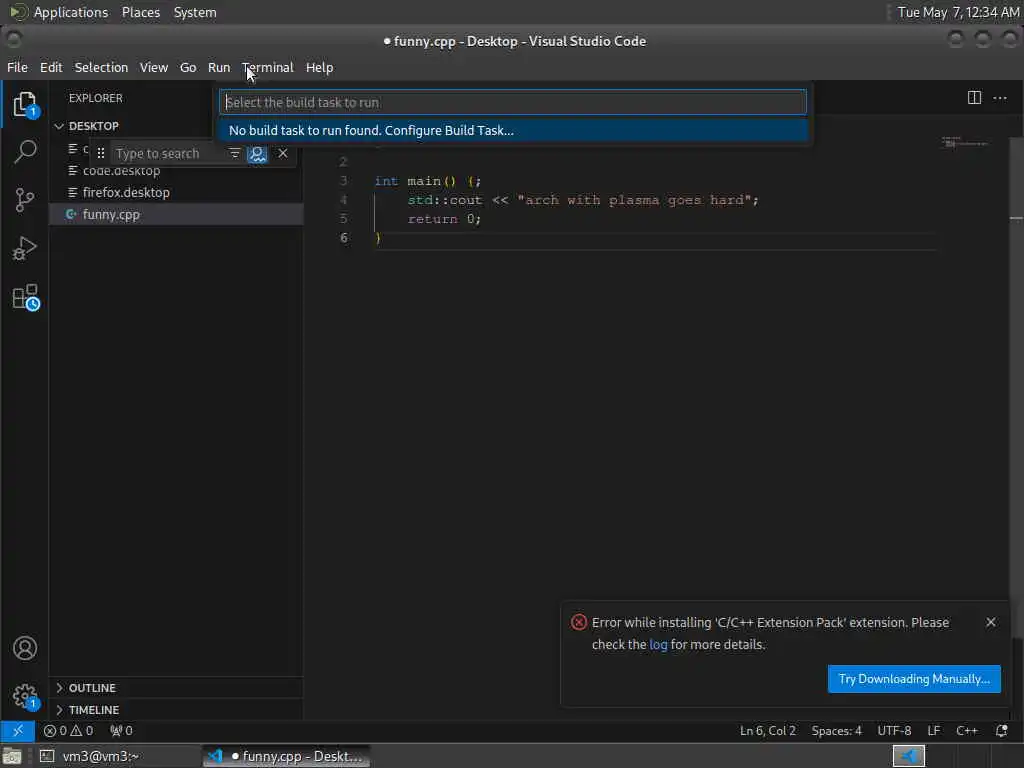Open the View menu
Viewport: 1024px width, 768px height.
(153, 67)
